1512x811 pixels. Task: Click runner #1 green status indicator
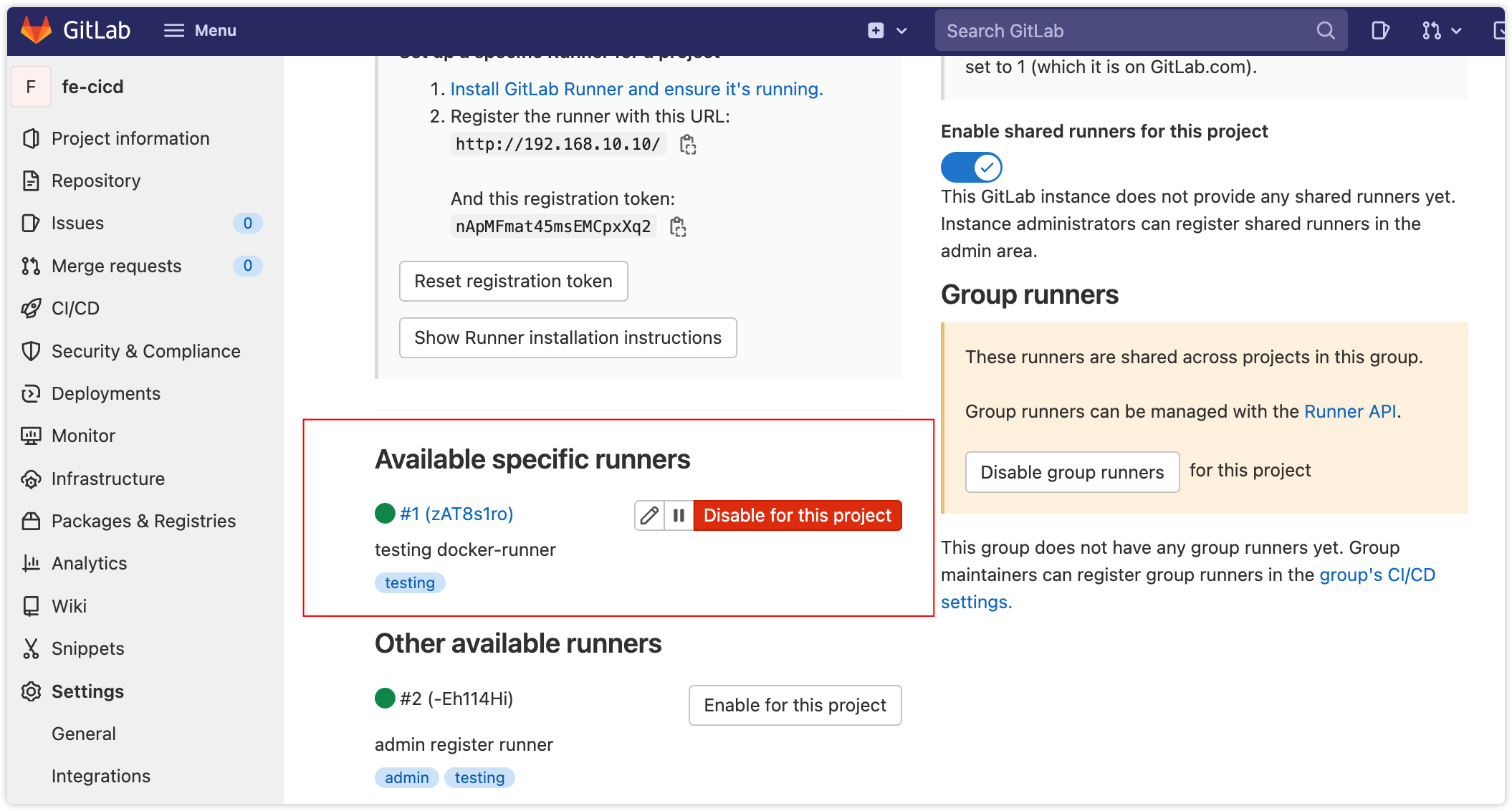tap(385, 513)
